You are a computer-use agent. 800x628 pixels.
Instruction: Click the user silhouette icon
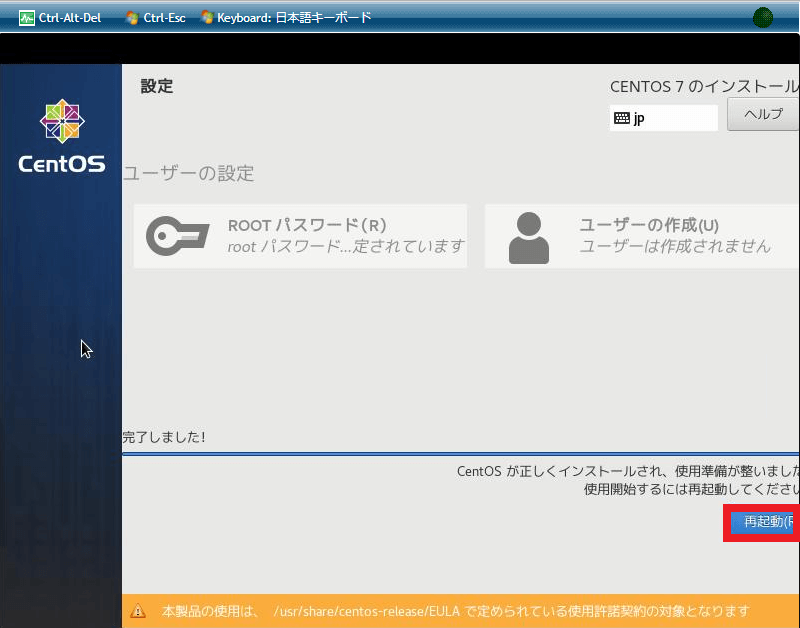click(x=529, y=238)
